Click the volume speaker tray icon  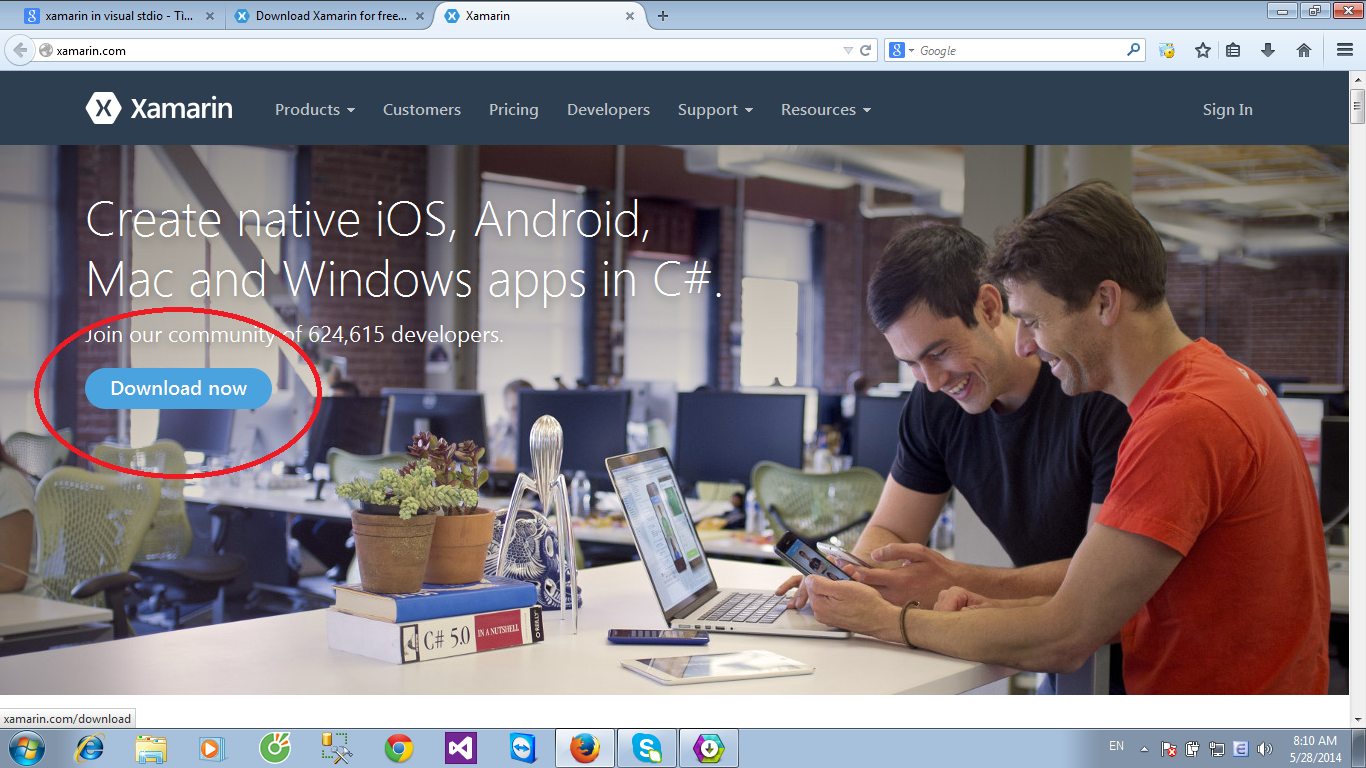pos(1265,748)
